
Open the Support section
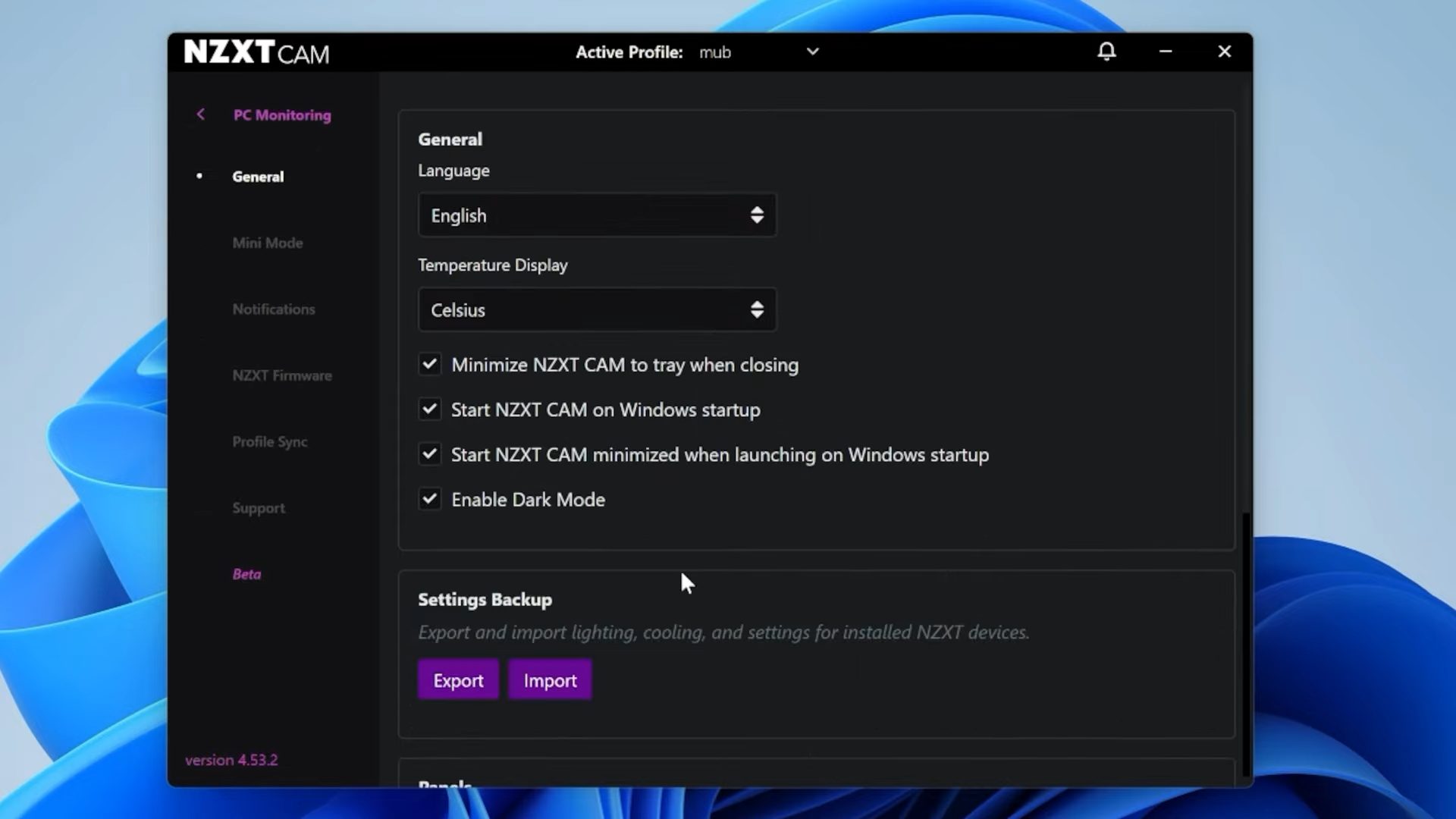tap(259, 508)
